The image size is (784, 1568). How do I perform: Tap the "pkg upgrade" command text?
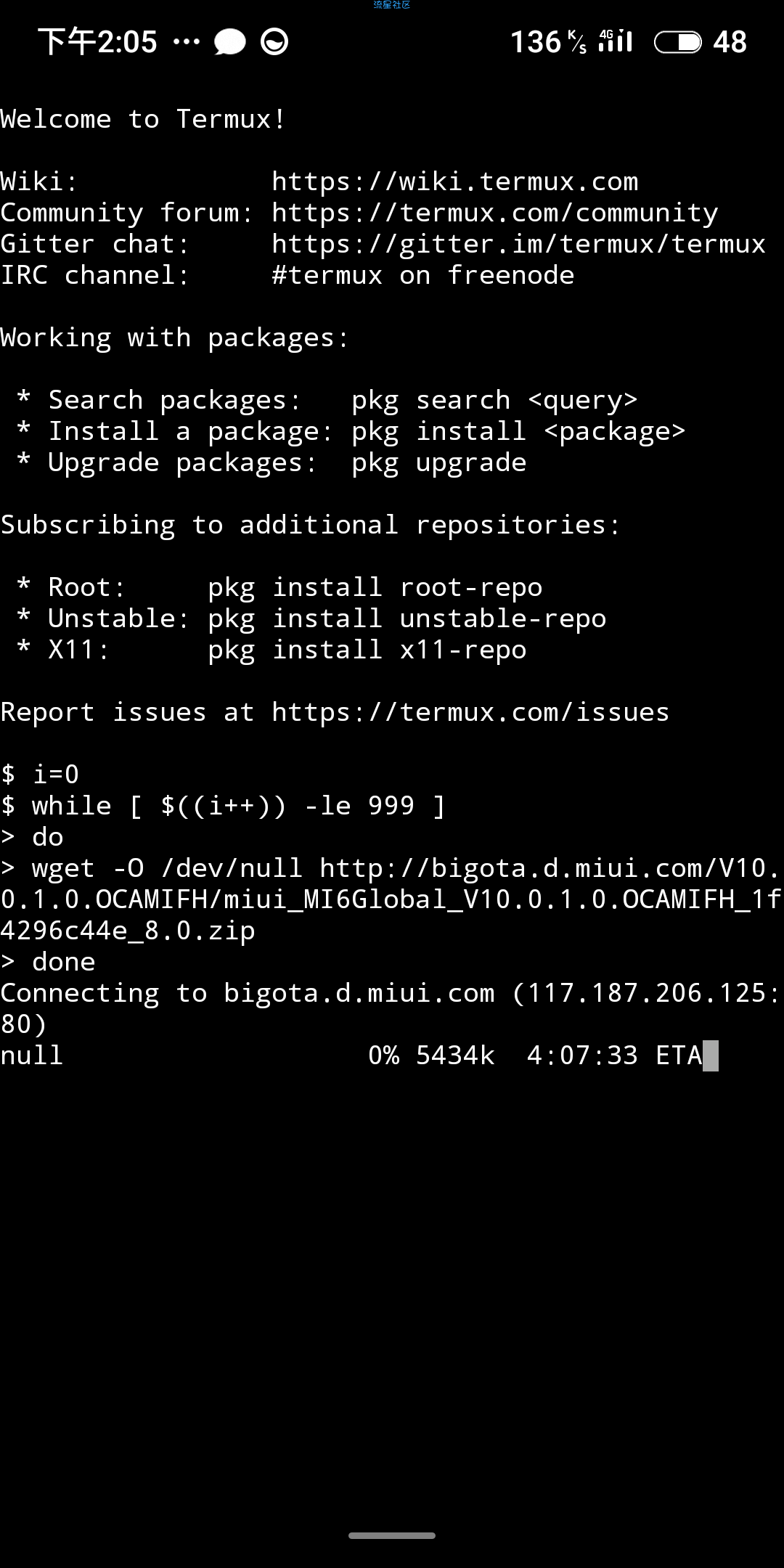click(x=438, y=462)
